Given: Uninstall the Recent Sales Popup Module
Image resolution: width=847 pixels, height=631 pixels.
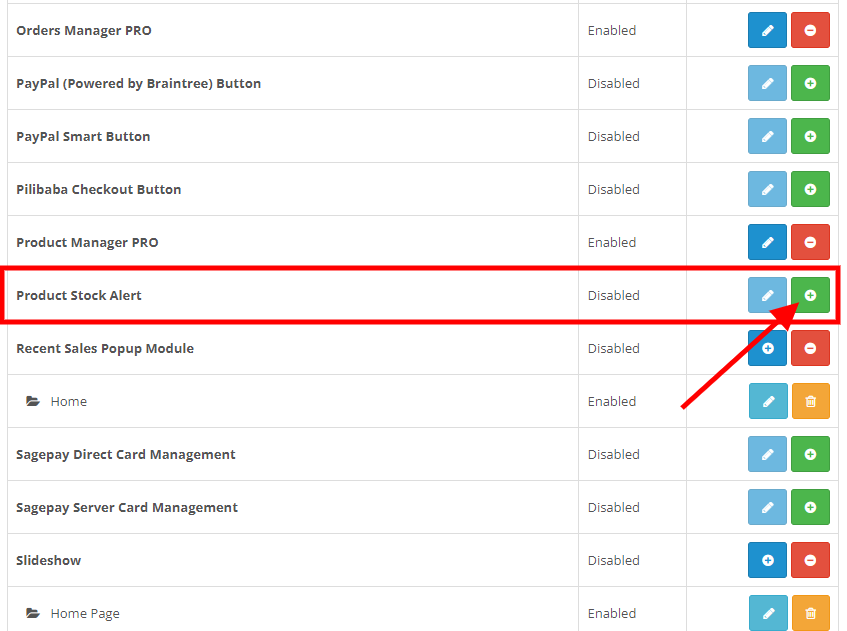Looking at the screenshot, I should (810, 348).
